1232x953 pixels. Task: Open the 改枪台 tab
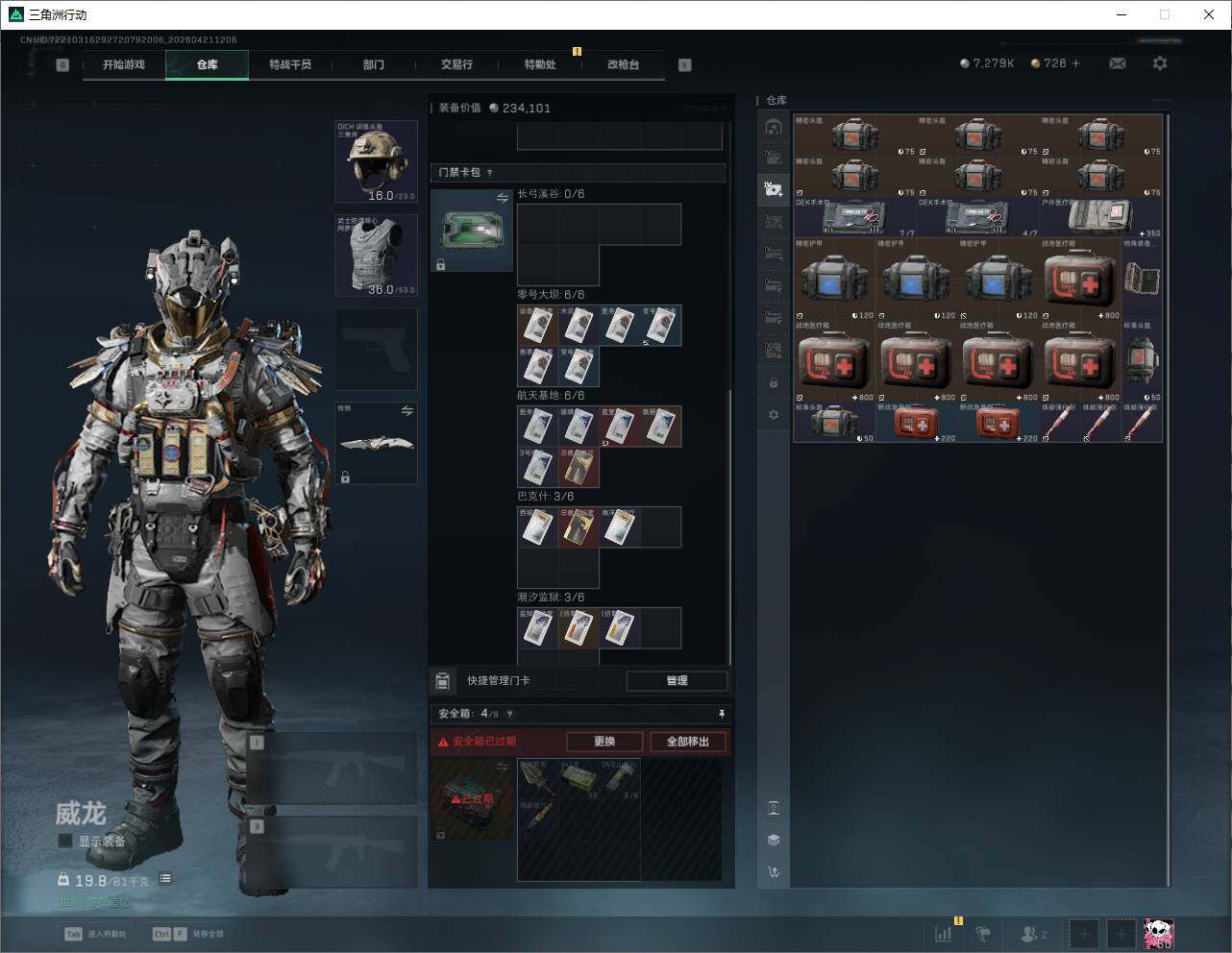pos(623,64)
